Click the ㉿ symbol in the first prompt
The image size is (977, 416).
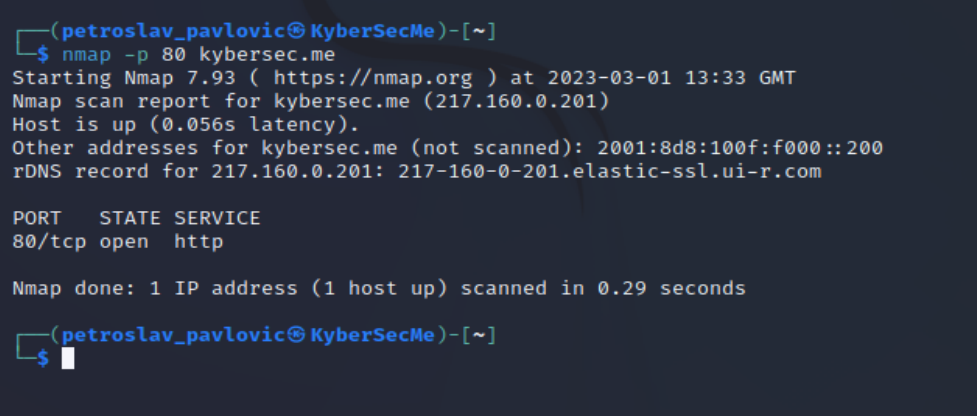(300, 31)
